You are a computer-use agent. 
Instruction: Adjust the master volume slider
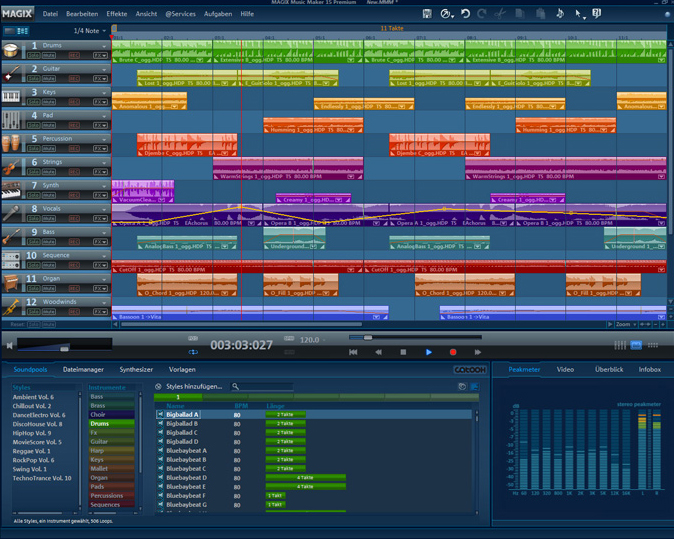click(64, 349)
